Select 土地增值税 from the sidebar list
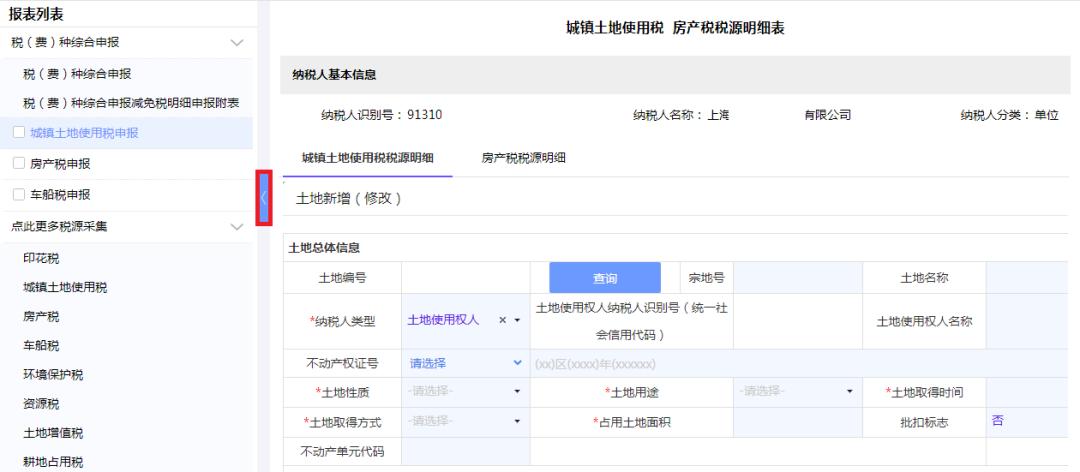The image size is (1080, 472). click(54, 432)
